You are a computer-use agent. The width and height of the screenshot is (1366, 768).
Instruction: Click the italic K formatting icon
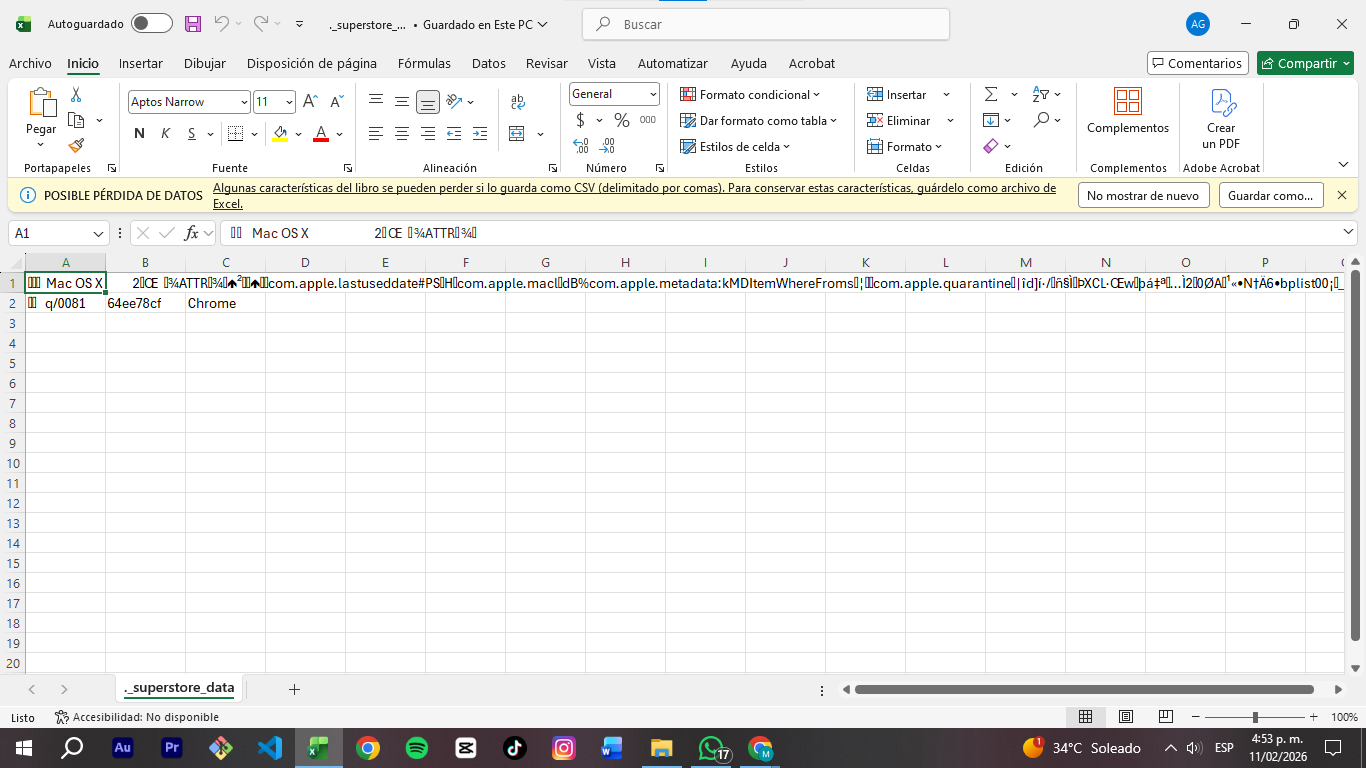pos(165,134)
